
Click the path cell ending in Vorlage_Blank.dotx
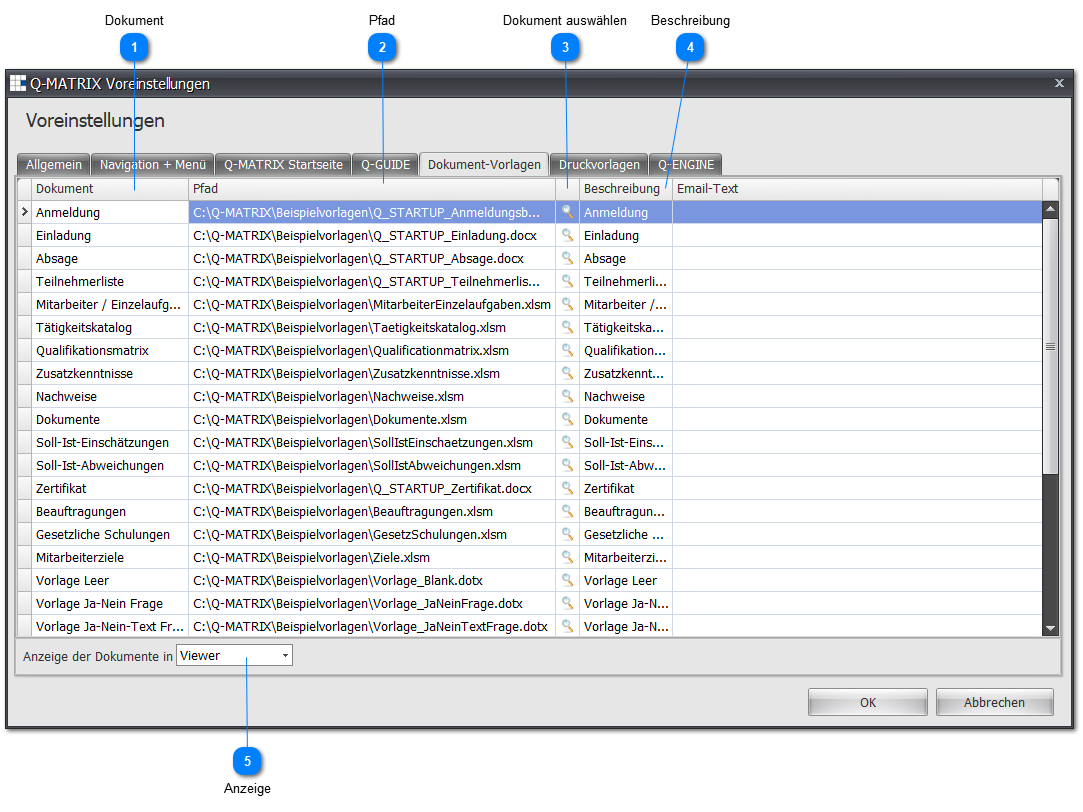point(372,580)
